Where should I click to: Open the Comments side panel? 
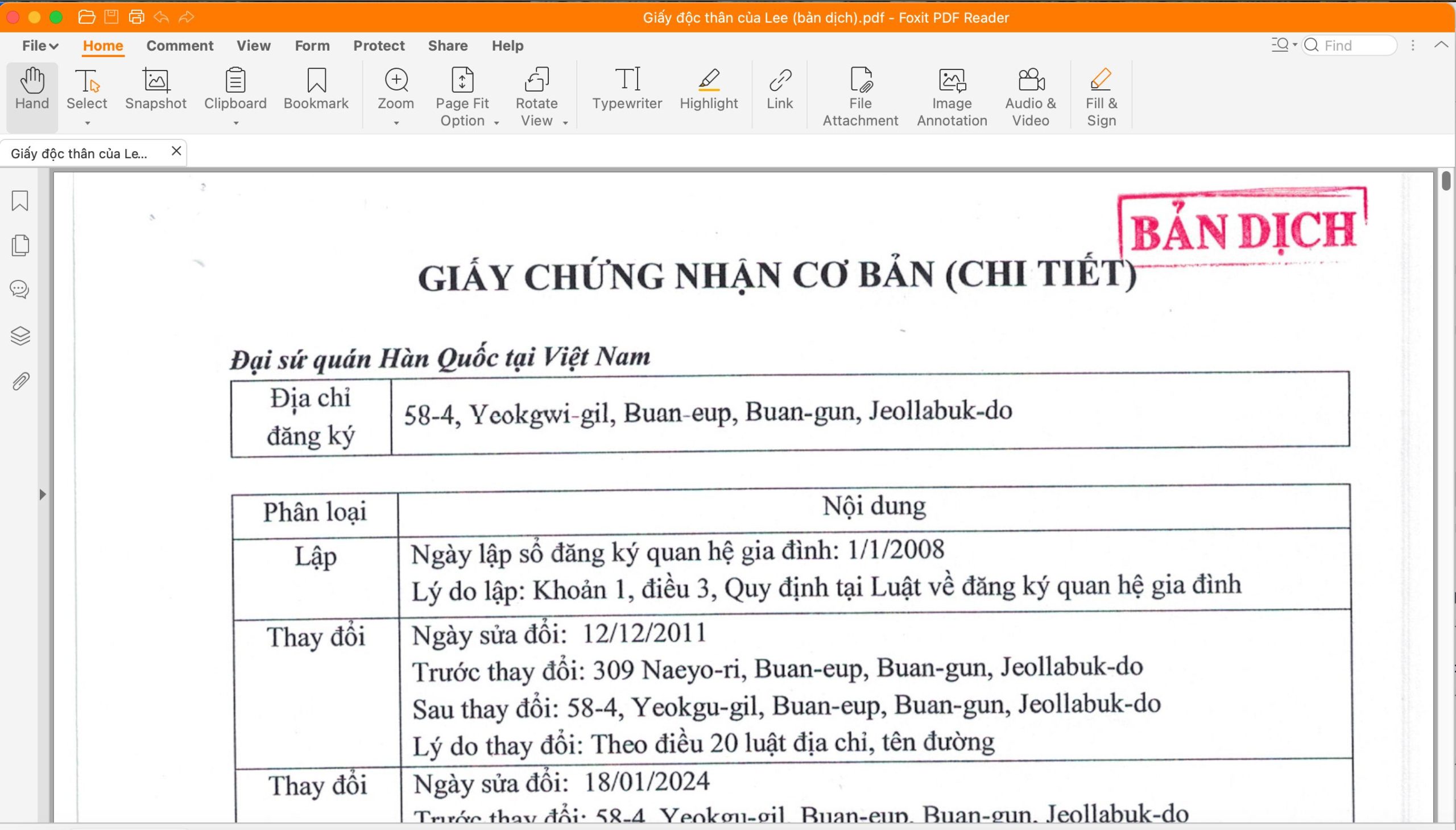20,290
